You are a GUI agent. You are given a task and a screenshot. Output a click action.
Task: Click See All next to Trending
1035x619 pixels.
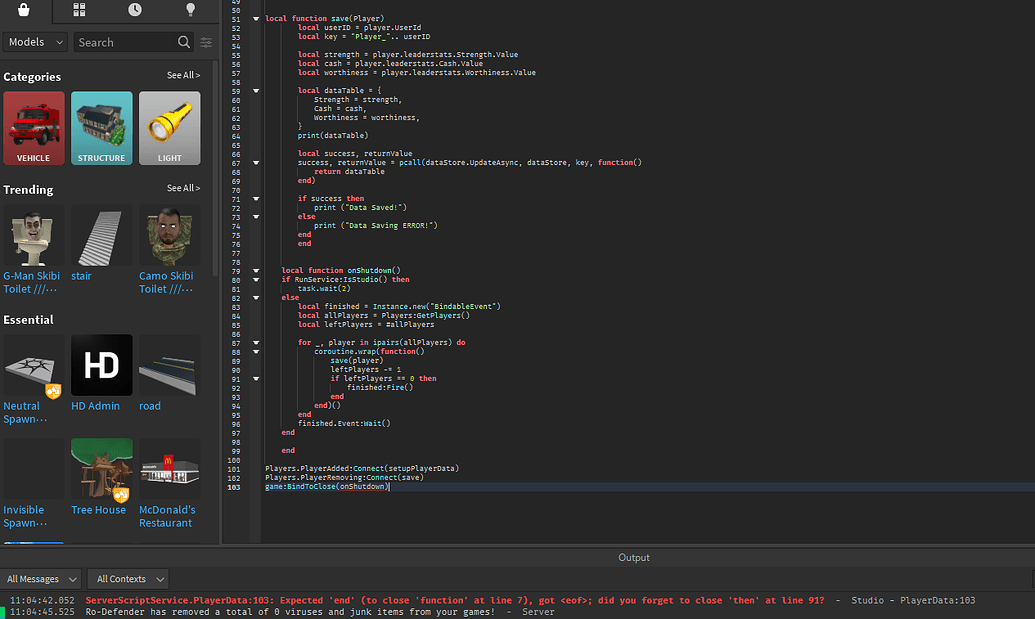183,188
